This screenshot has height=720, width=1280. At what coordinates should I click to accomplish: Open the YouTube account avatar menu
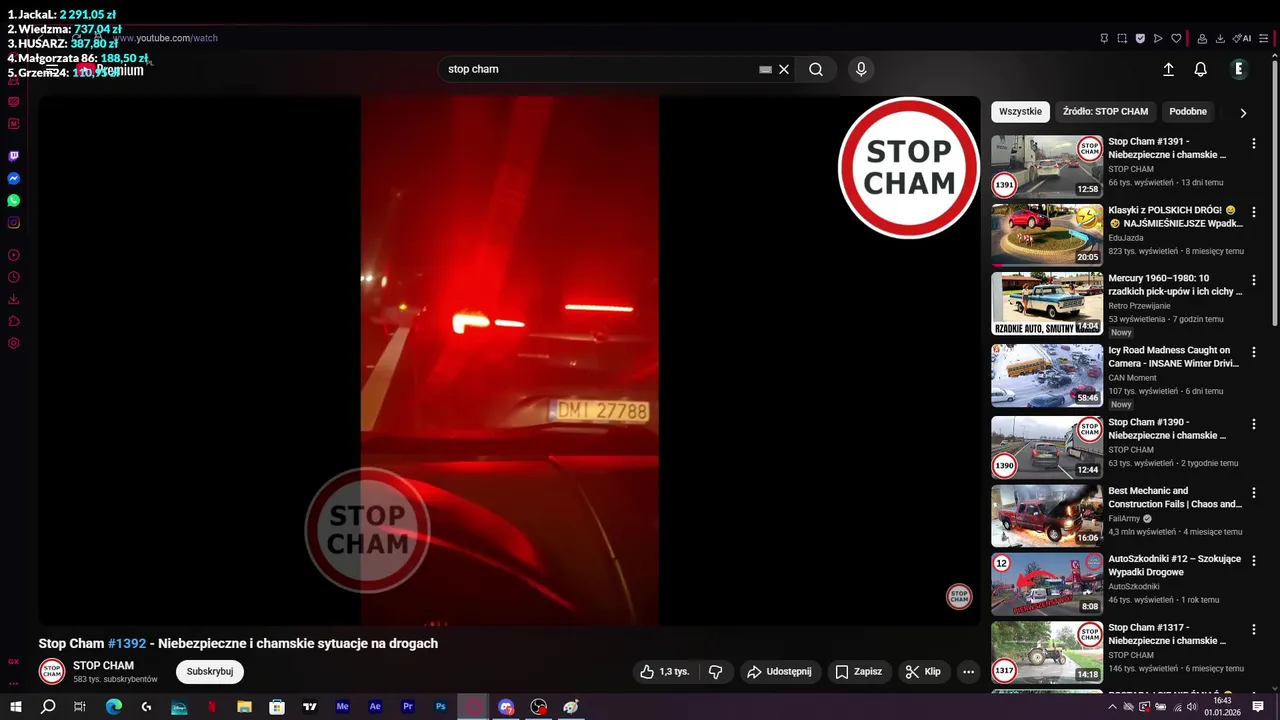[1238, 69]
